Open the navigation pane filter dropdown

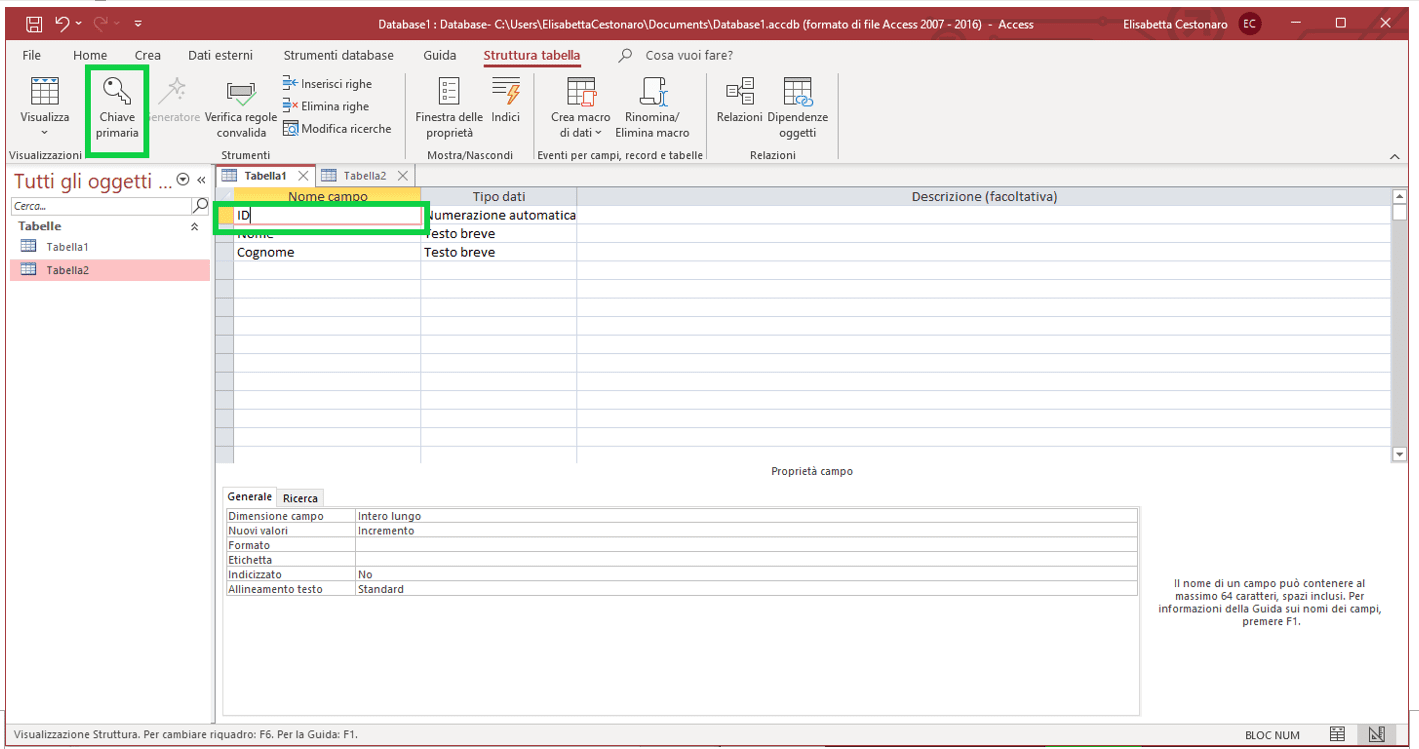coord(183,180)
